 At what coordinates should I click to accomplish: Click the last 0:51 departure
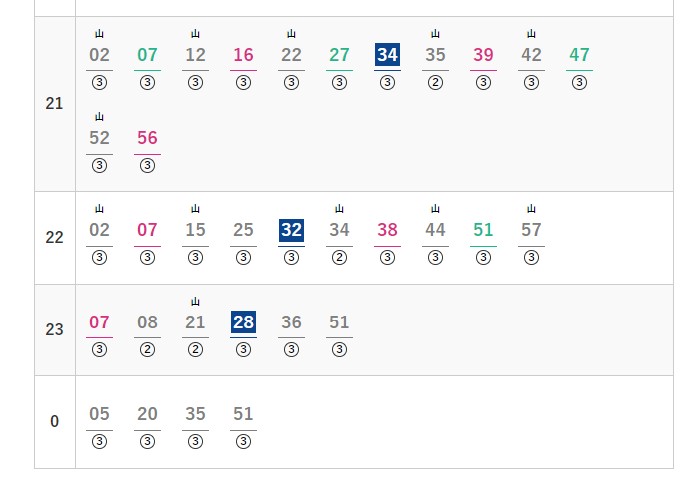[x=243, y=414]
